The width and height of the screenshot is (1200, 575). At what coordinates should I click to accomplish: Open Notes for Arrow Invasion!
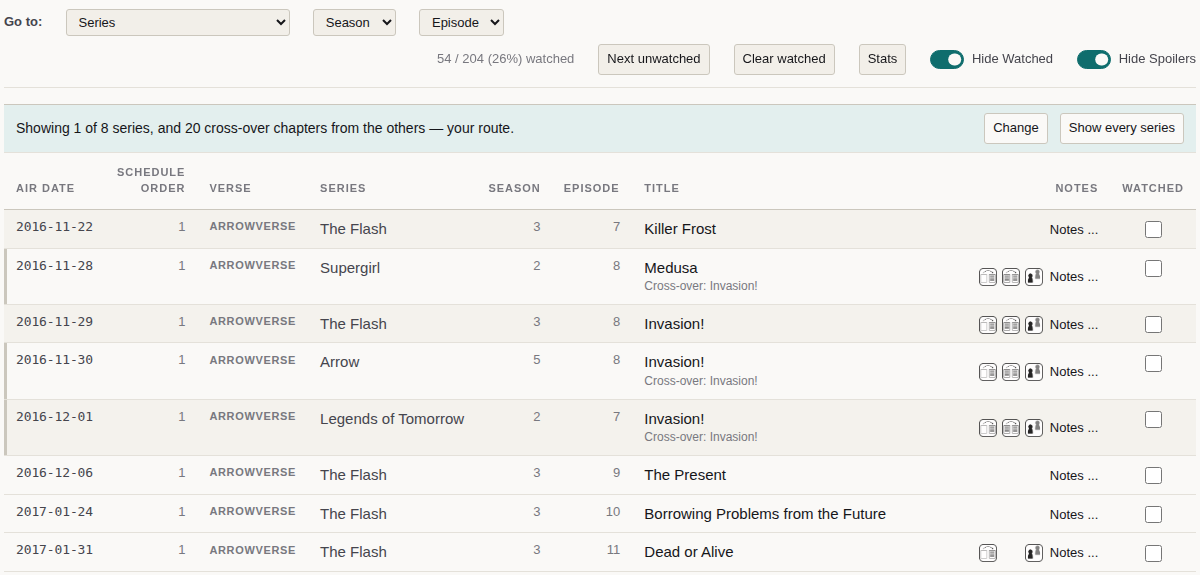pos(1074,372)
